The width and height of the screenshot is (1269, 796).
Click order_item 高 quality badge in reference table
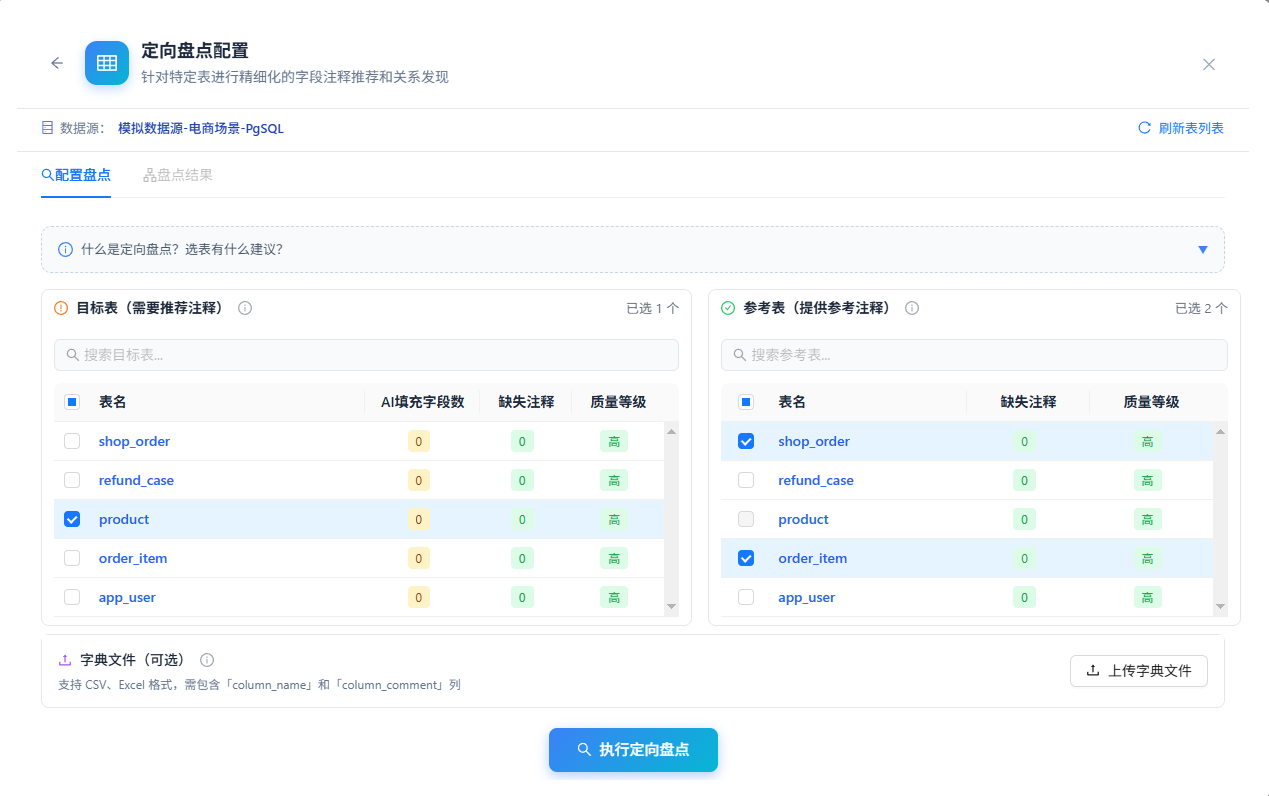pos(1147,558)
